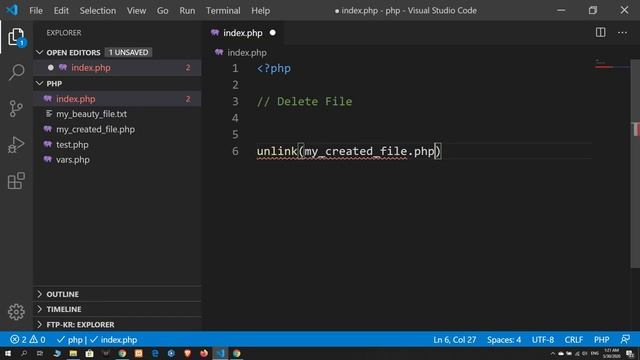This screenshot has height=360, width=640.
Task: Open the File menu
Action: pos(36,11)
